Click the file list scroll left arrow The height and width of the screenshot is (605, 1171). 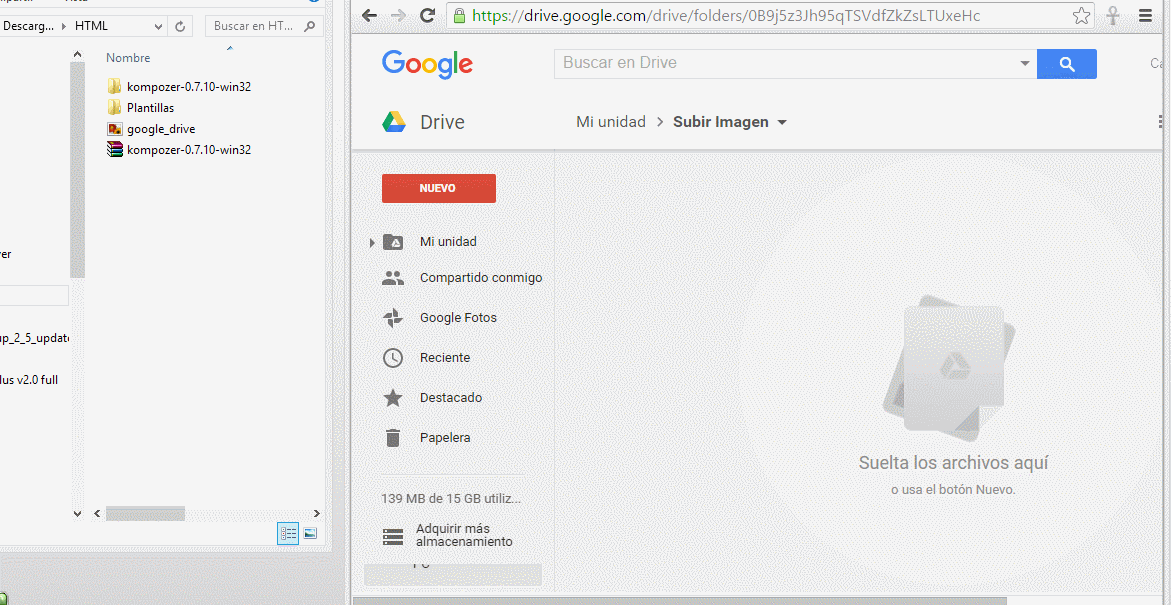pos(97,514)
